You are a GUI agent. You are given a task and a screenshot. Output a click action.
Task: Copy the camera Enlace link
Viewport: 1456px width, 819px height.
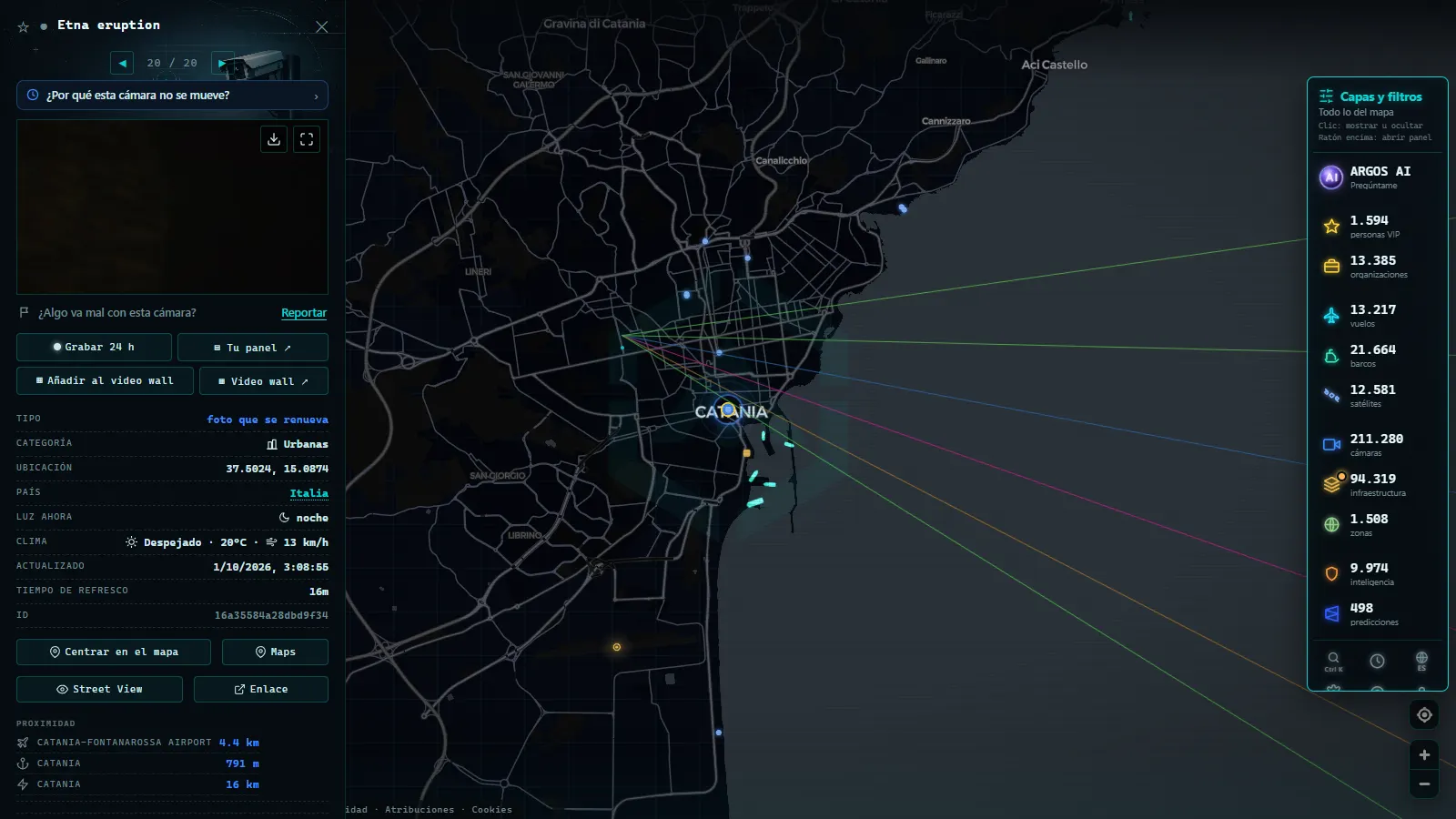coord(261,690)
